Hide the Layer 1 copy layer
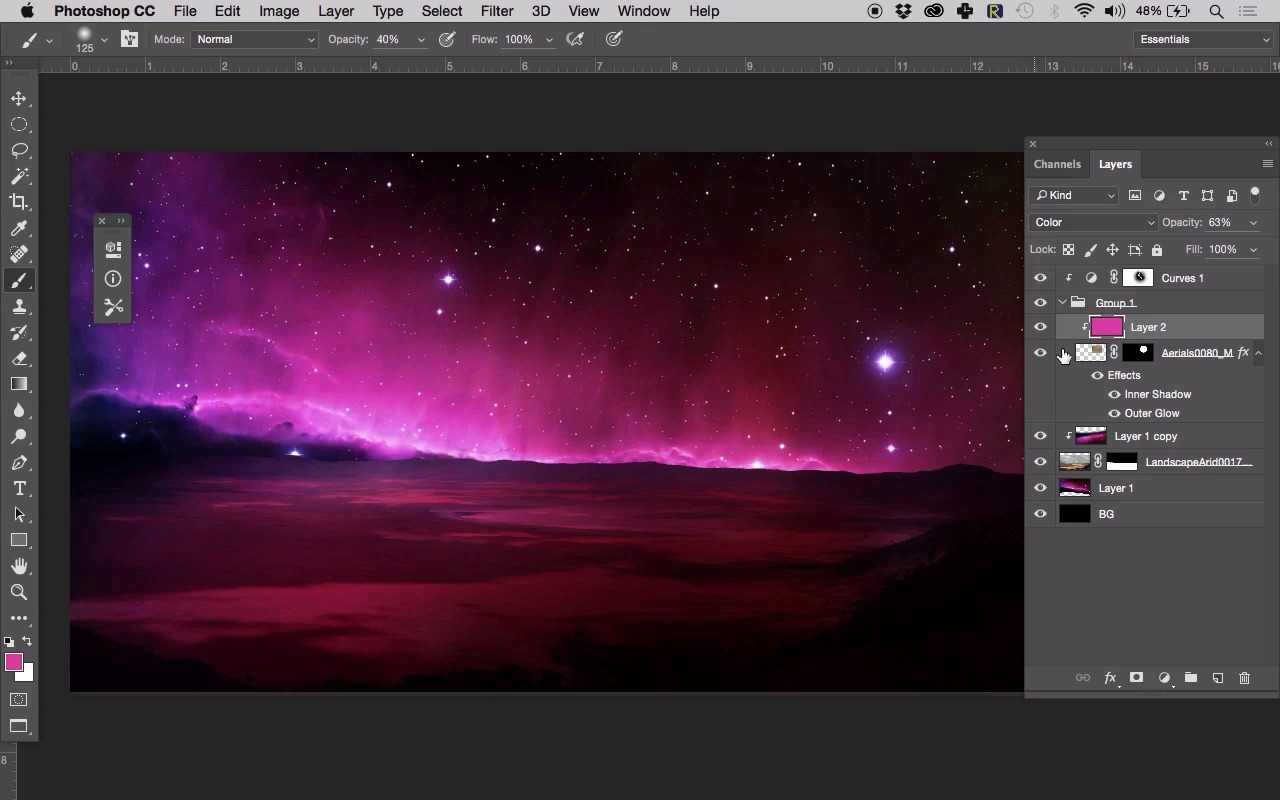 click(1040, 436)
